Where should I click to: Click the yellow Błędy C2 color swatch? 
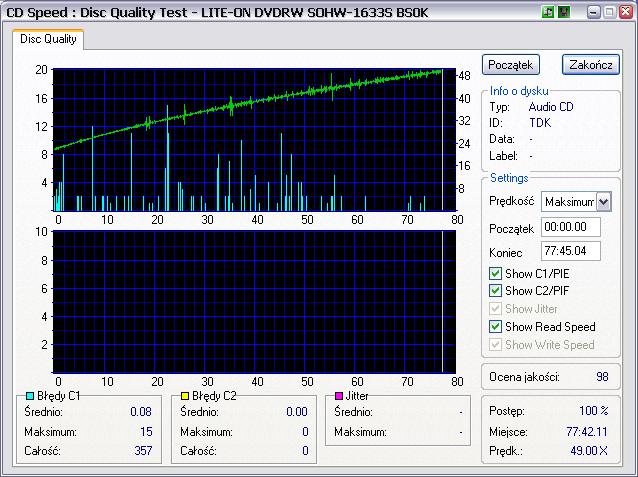(x=185, y=396)
